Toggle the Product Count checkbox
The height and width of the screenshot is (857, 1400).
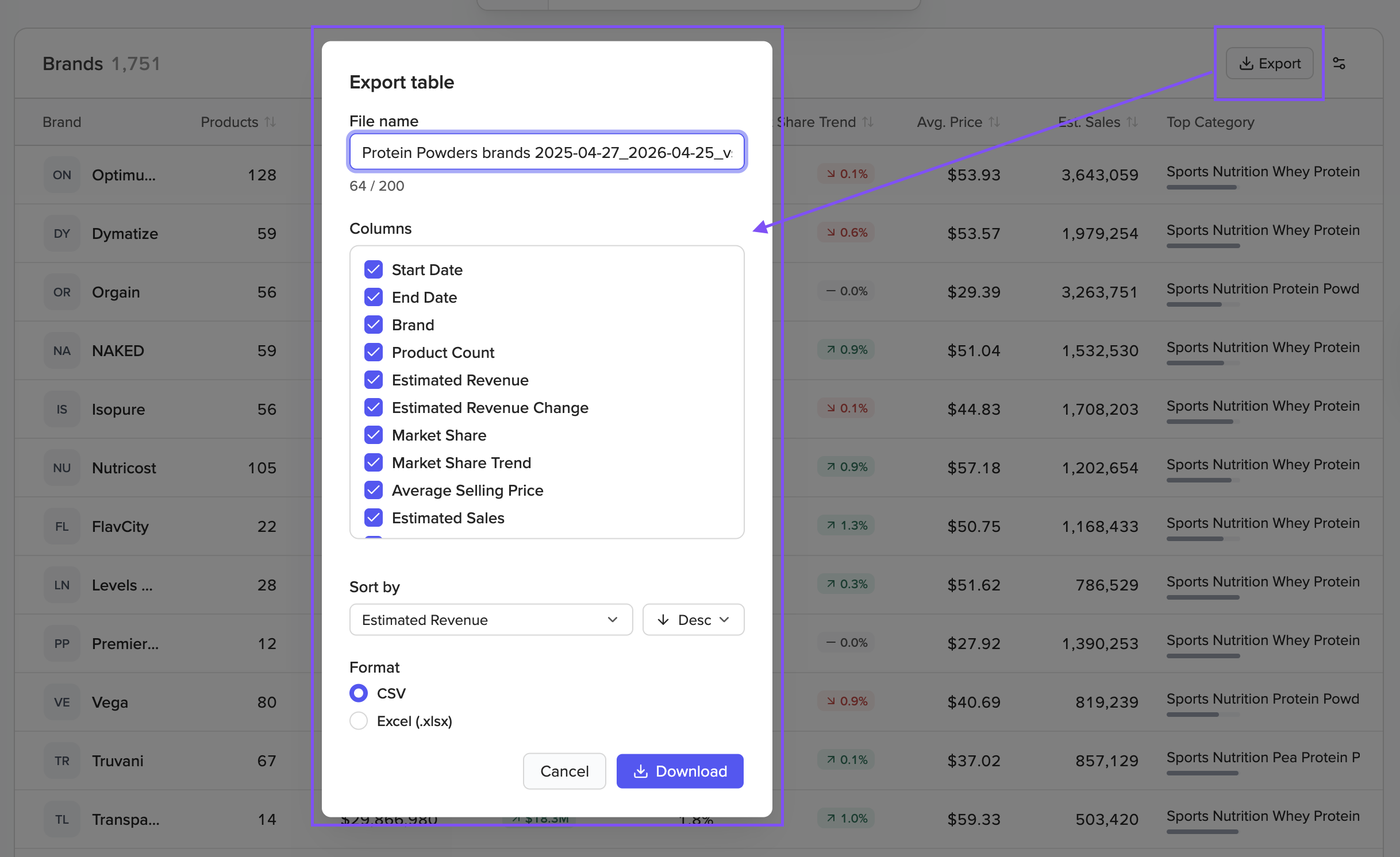tap(374, 352)
